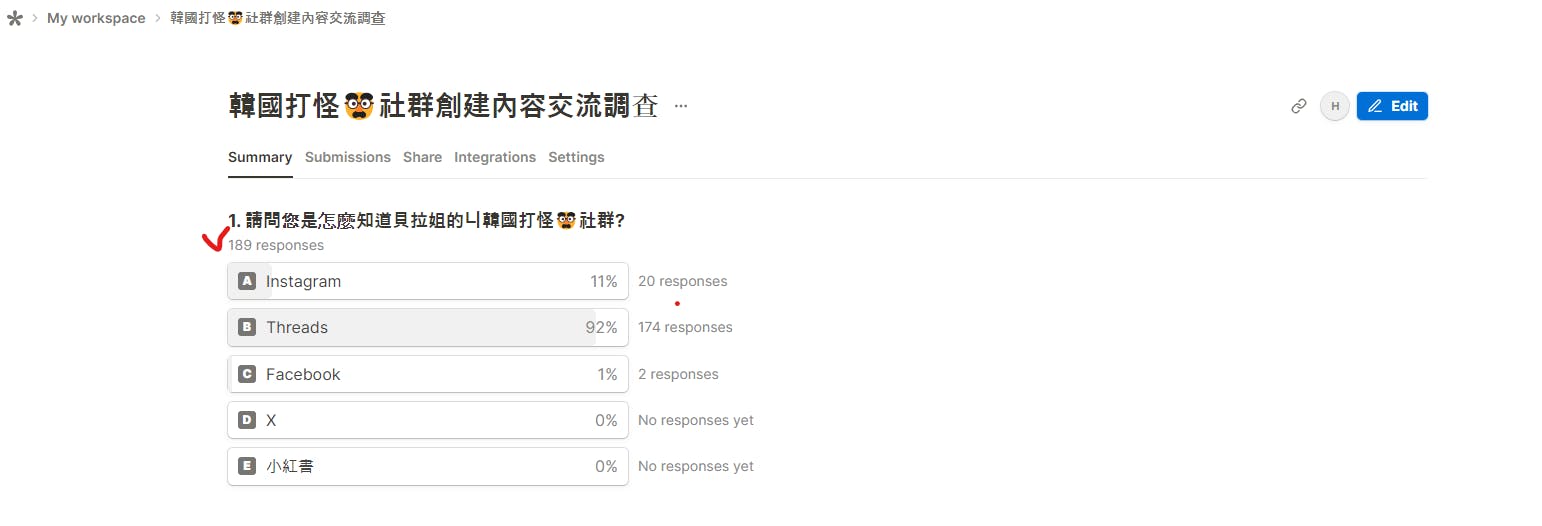This screenshot has width=1542, height=526.
Task: Click the form name breadcrumb link
Action: click(x=277, y=19)
